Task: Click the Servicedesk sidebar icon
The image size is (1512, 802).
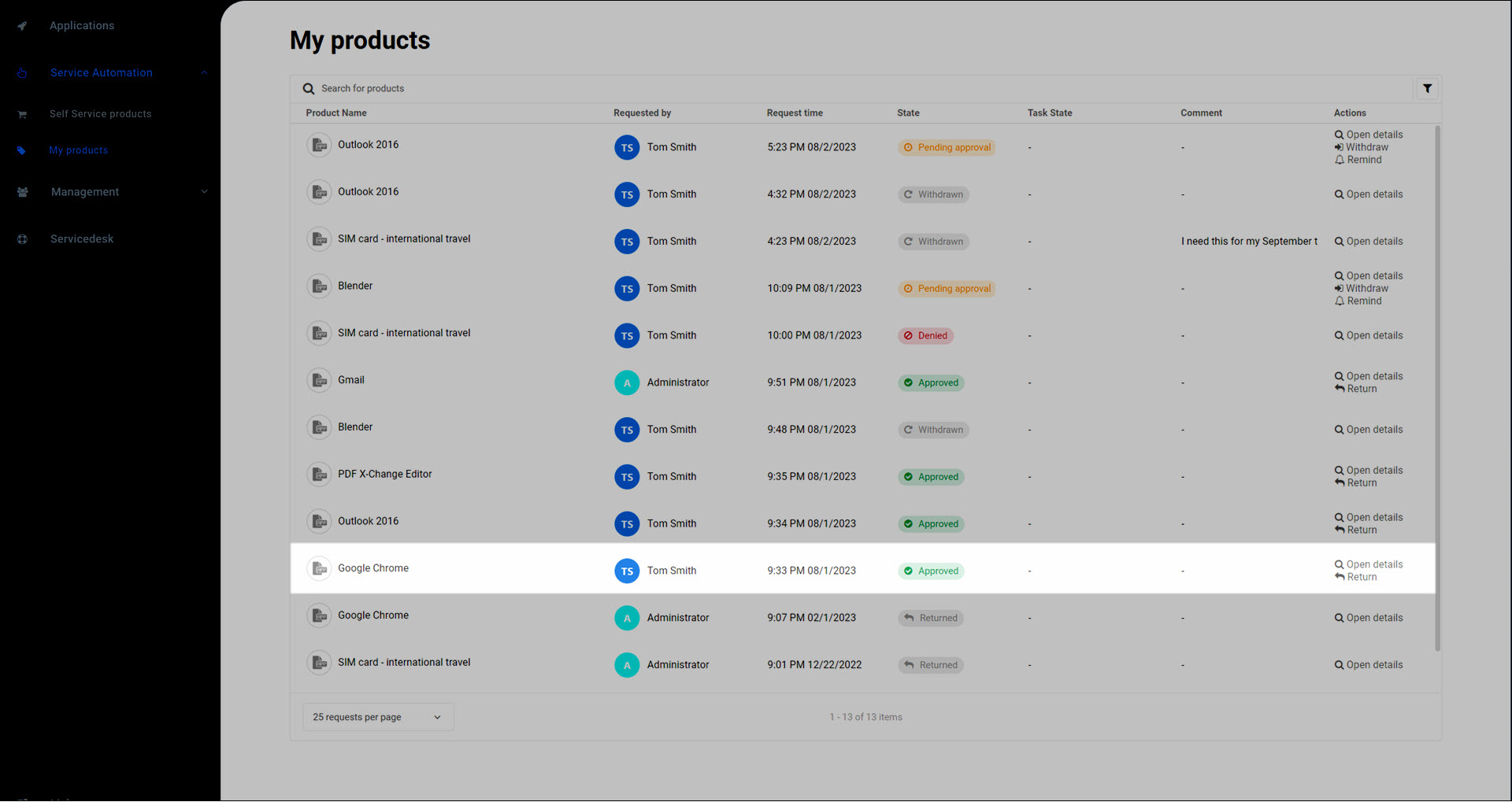Action: pos(22,239)
